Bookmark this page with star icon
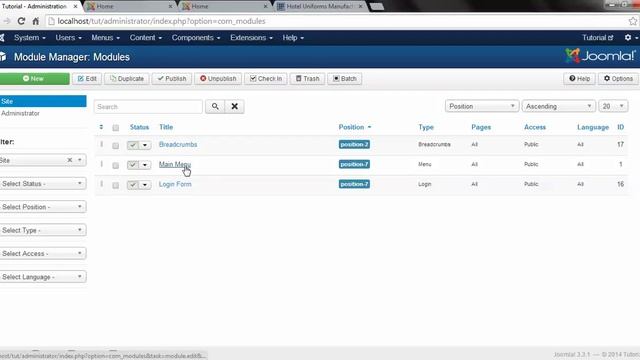Image resolution: width=640 pixels, height=360 pixels. 633,21
